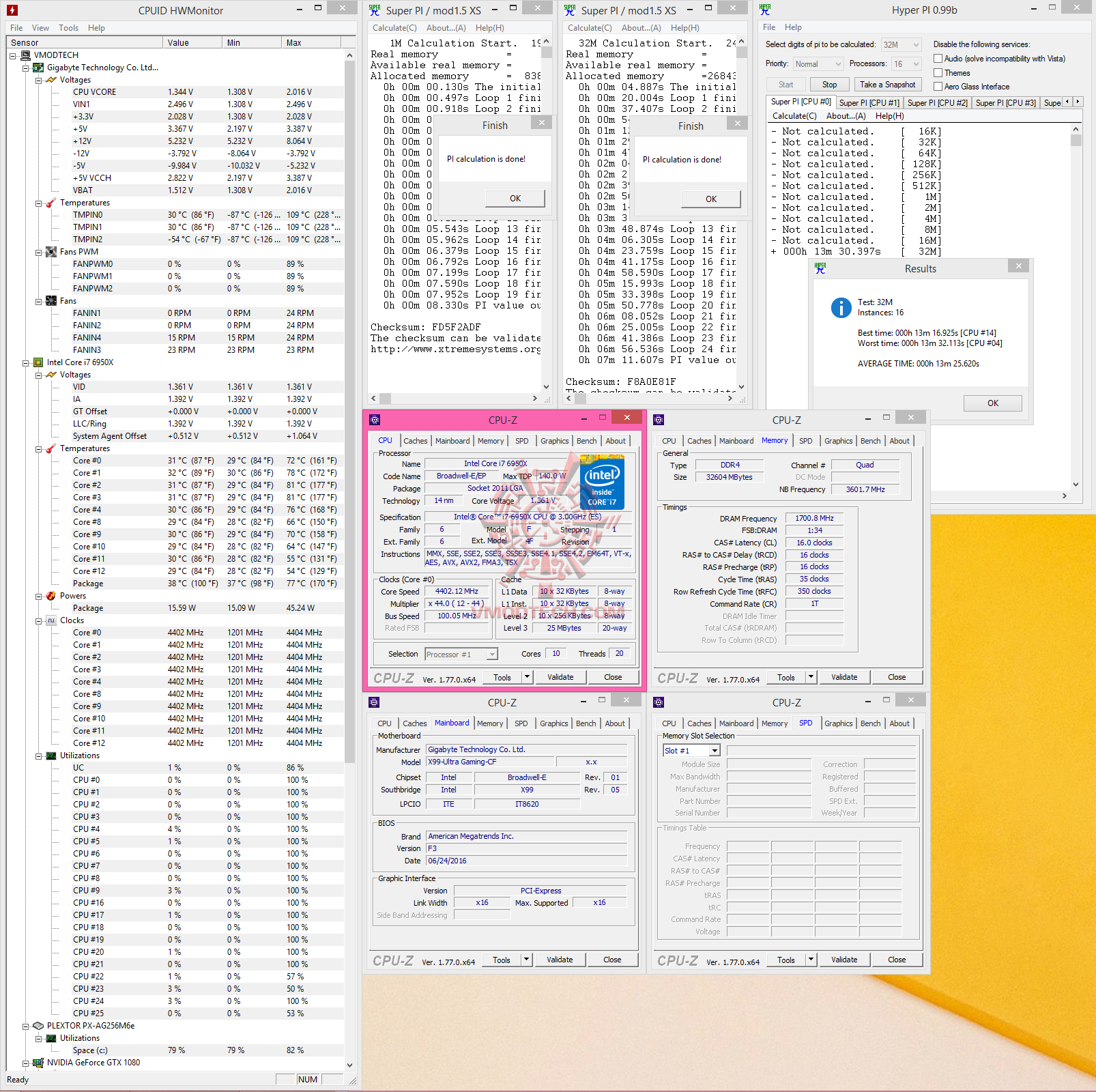Click the 1M Super PI window title icon
The width and height of the screenshot is (1096, 1092).
(x=375, y=10)
